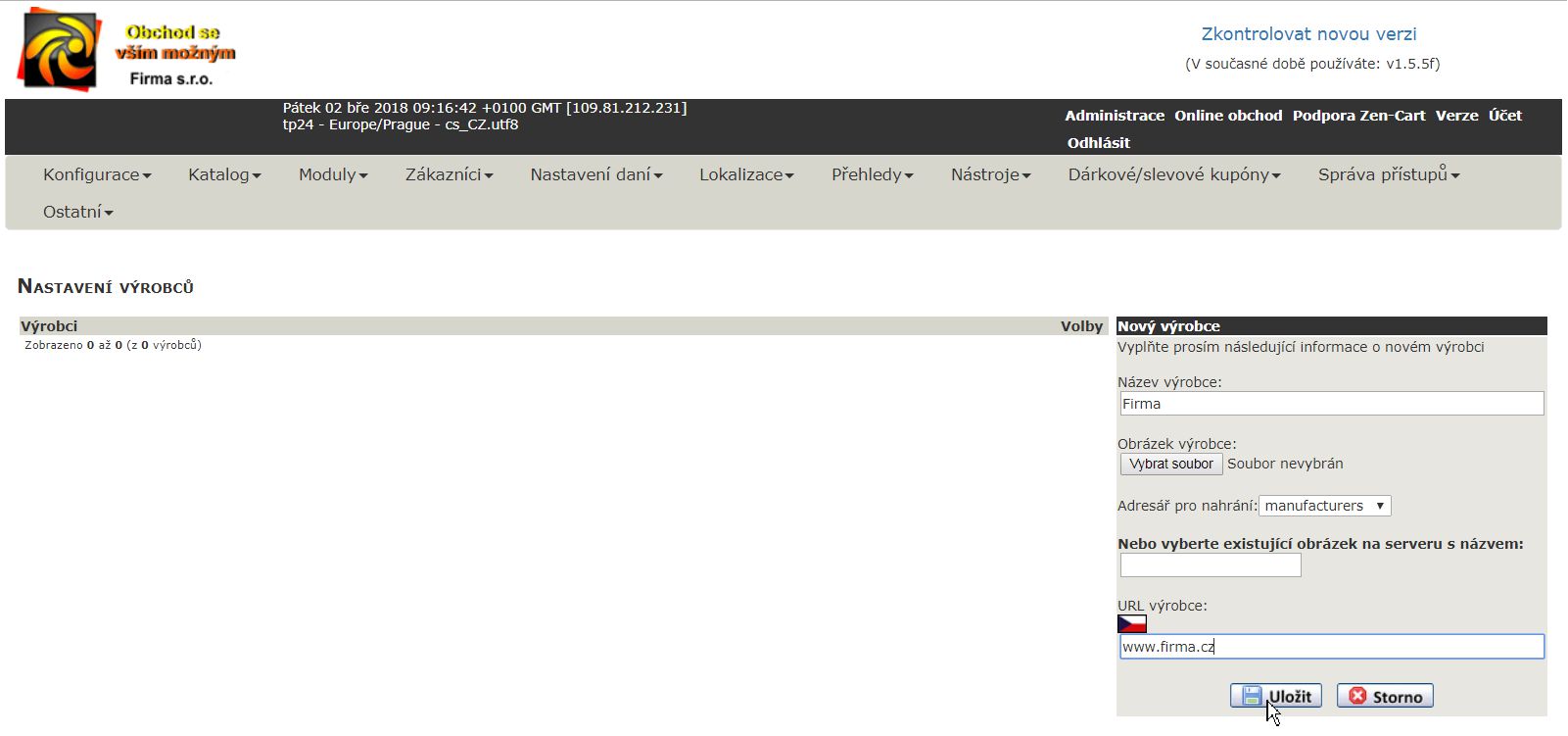The width and height of the screenshot is (1568, 736).
Task: Go to Online obchod link
Action: (1228, 116)
